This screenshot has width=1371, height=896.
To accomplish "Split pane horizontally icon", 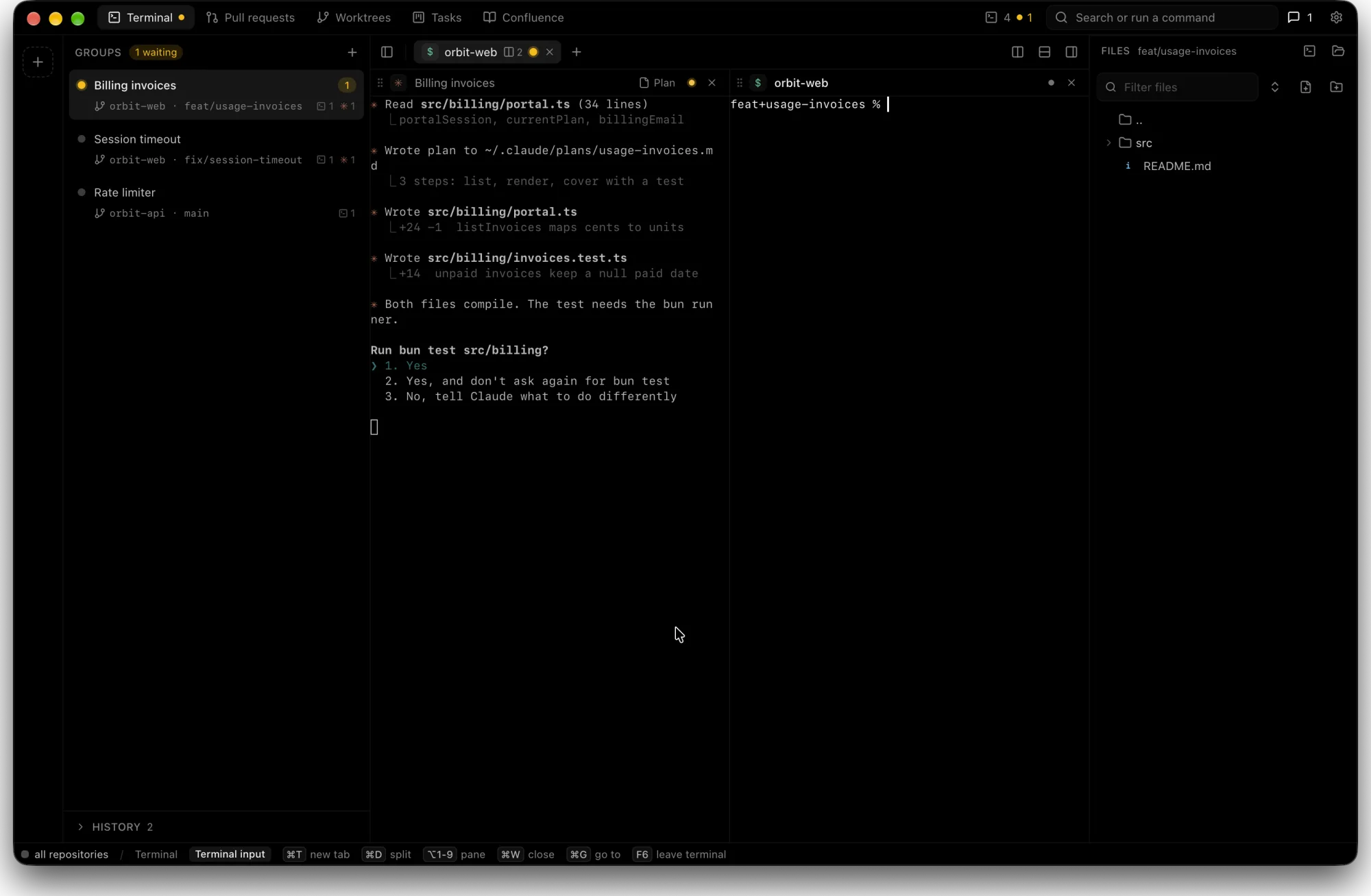I will pyautogui.click(x=1045, y=52).
